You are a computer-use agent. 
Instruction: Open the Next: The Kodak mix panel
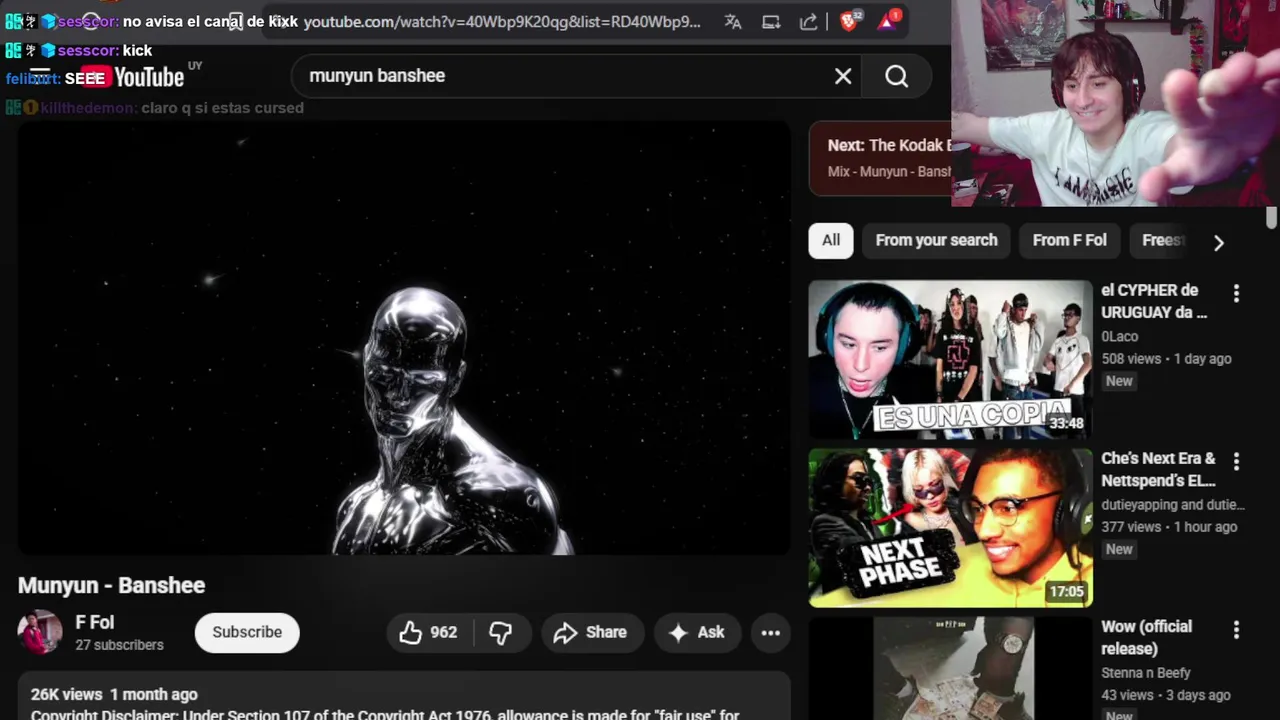(880, 157)
